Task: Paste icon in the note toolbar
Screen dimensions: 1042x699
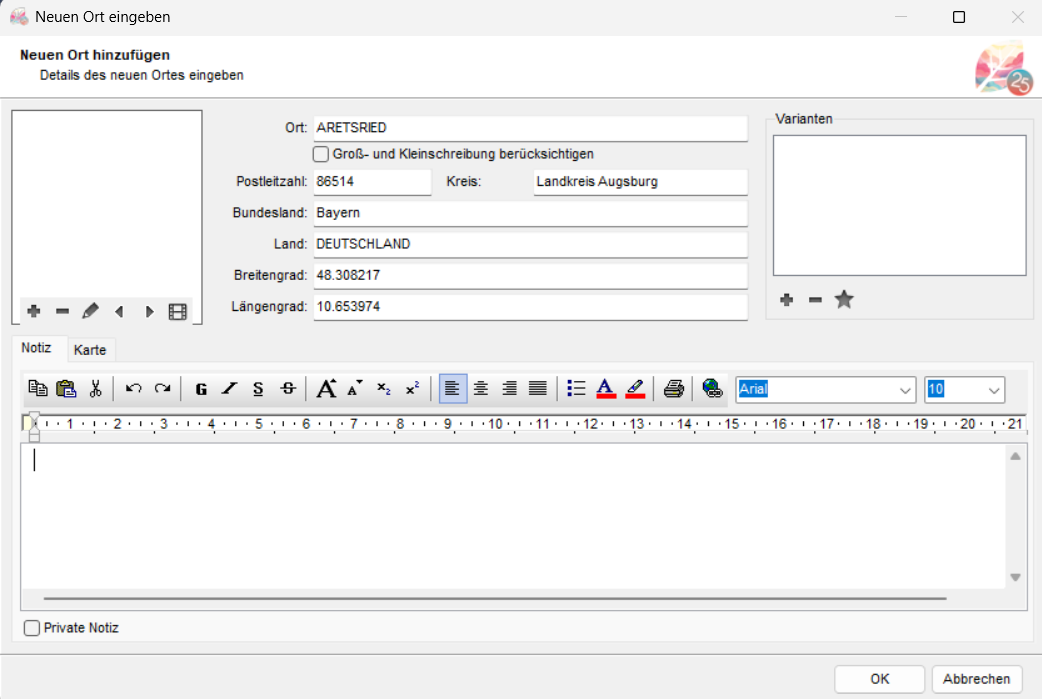Action: click(x=66, y=388)
